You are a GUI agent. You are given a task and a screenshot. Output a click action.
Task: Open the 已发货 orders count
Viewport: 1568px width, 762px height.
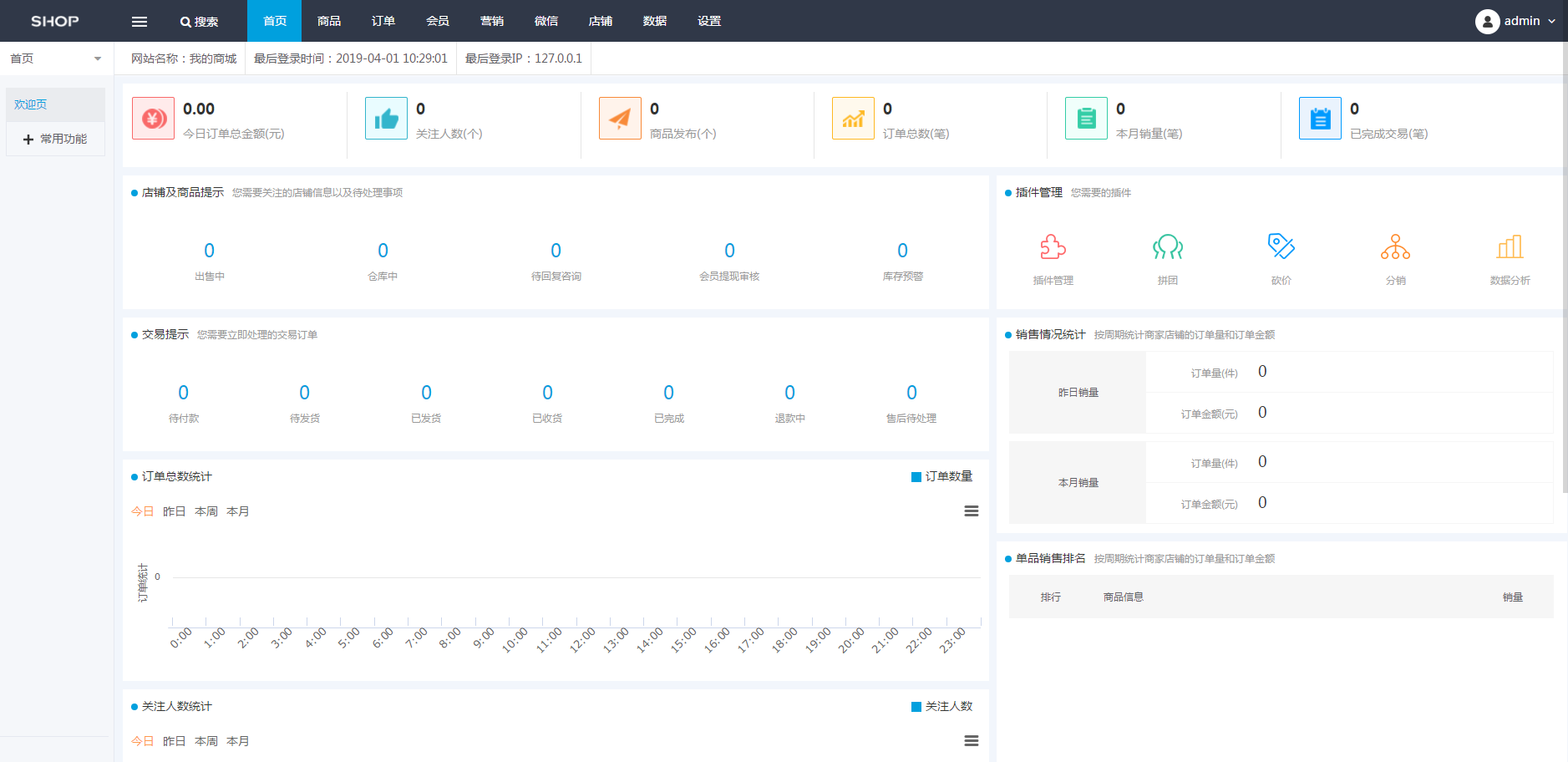pos(426,393)
